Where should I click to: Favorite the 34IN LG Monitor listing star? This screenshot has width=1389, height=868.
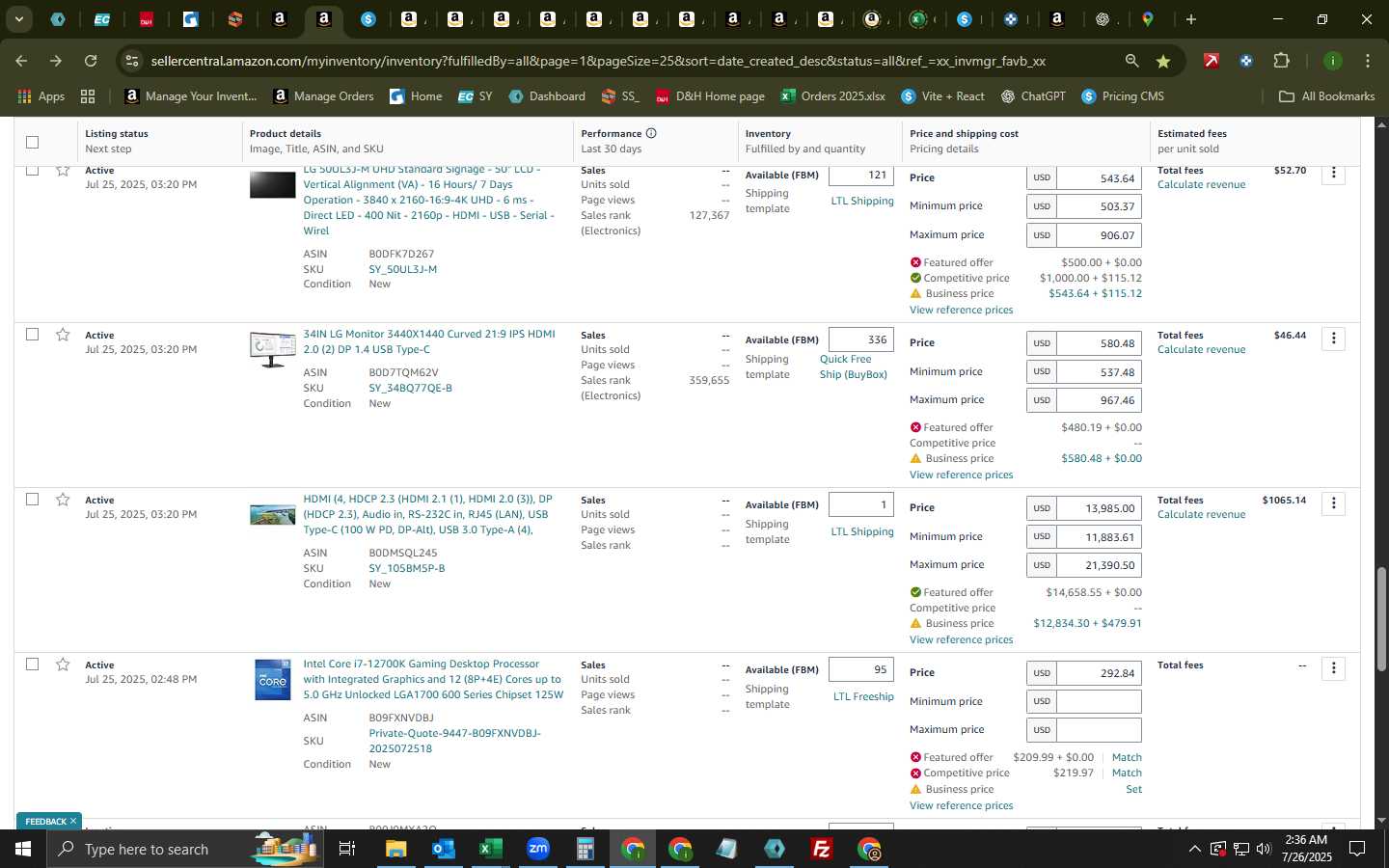pyautogui.click(x=63, y=335)
